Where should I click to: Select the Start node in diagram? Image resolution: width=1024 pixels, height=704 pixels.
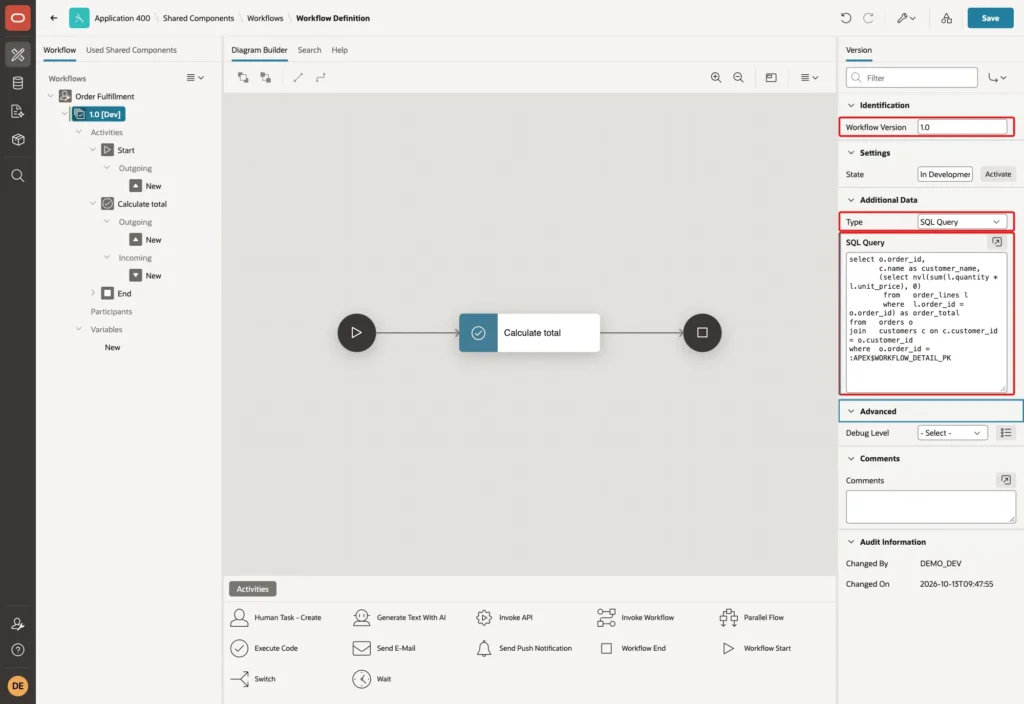click(357, 332)
